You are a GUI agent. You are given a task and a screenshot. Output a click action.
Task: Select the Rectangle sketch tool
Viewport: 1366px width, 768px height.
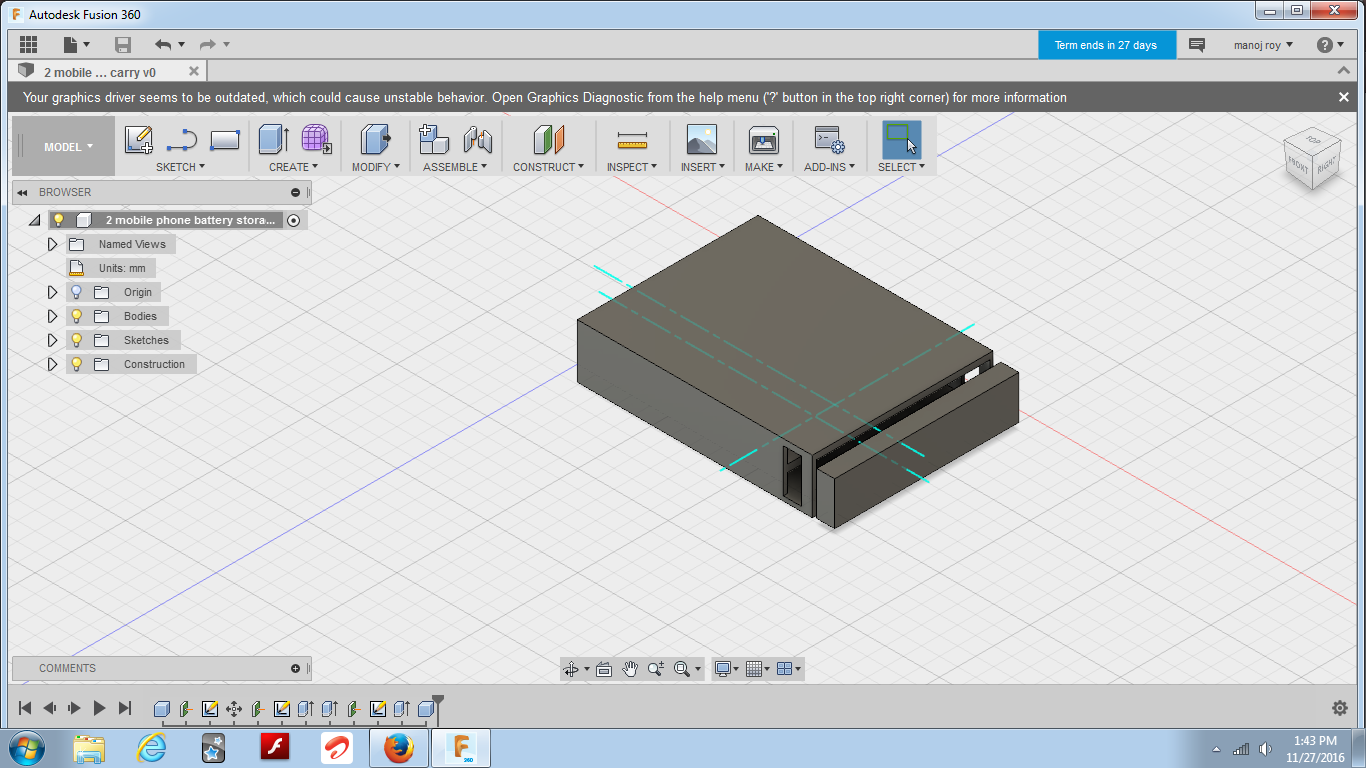click(225, 139)
